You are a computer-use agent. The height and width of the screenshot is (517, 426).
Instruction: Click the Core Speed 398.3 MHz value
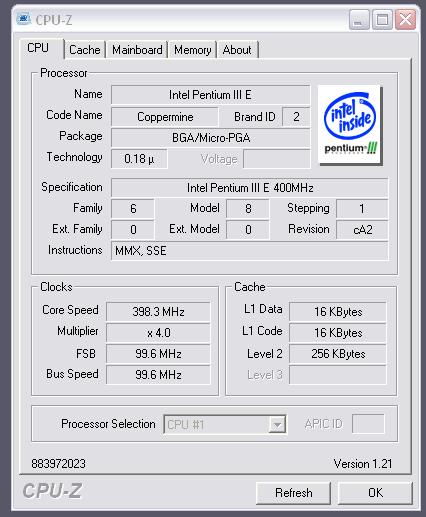click(x=158, y=312)
